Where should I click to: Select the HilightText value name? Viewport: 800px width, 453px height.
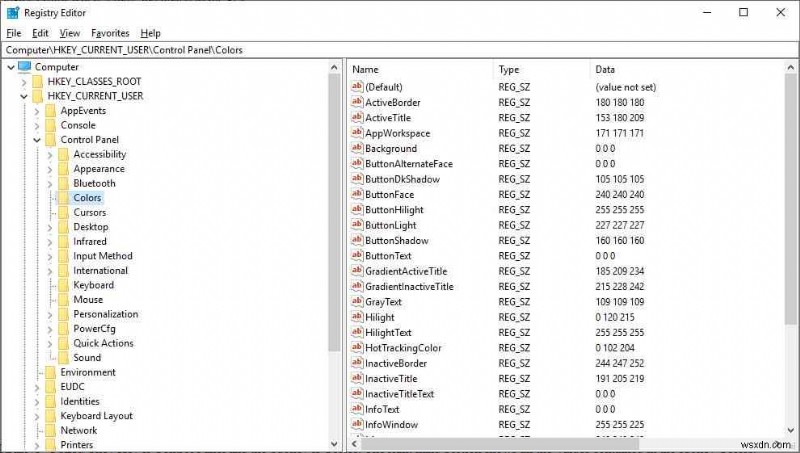[388, 333]
